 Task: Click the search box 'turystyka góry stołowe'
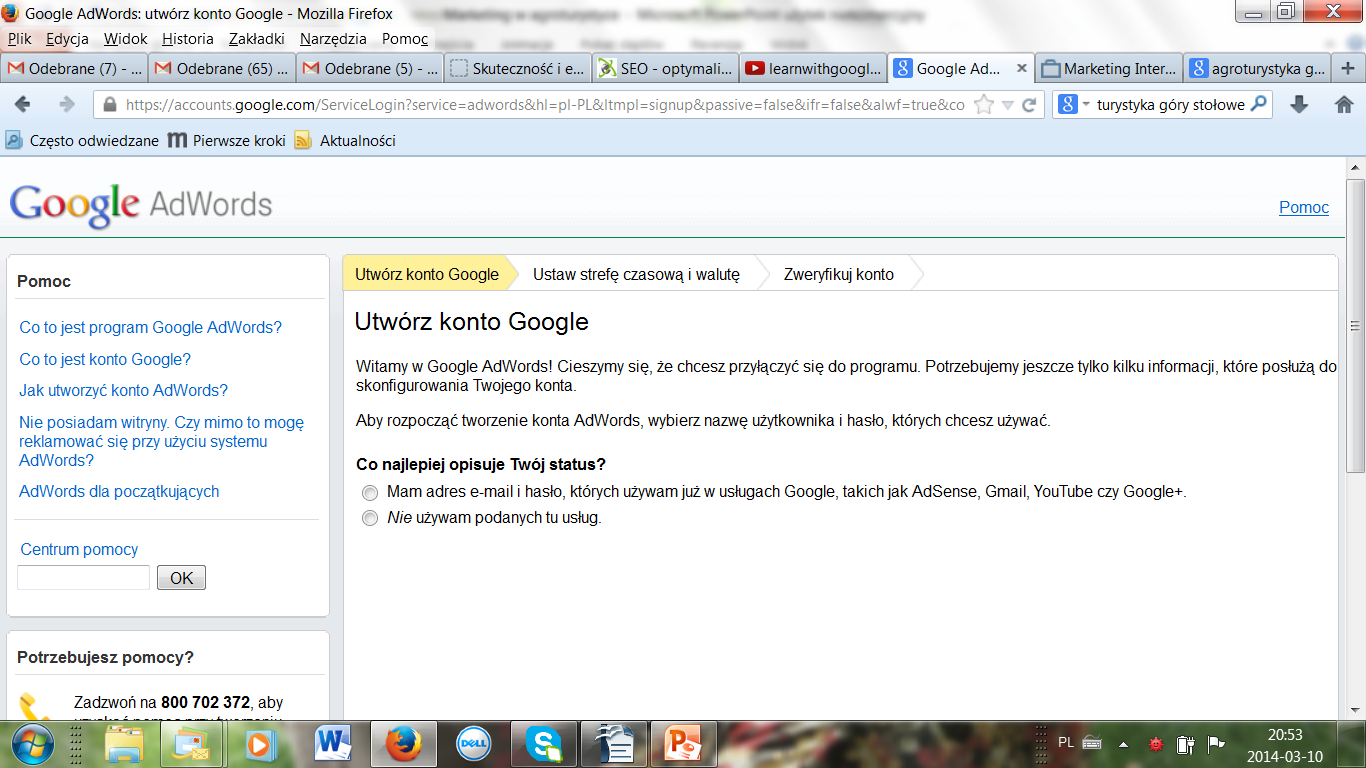(x=1171, y=104)
